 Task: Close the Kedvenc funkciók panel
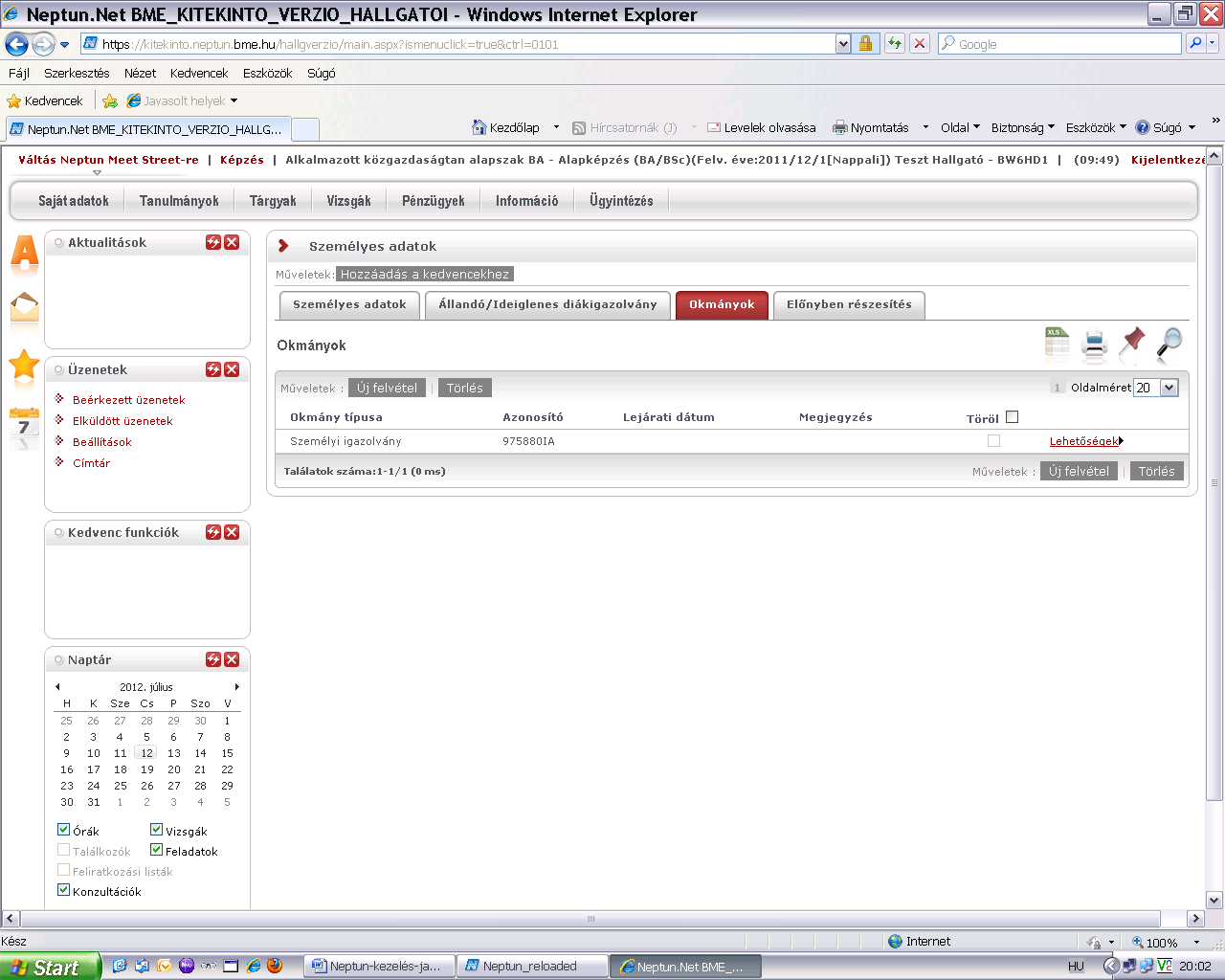click(232, 532)
